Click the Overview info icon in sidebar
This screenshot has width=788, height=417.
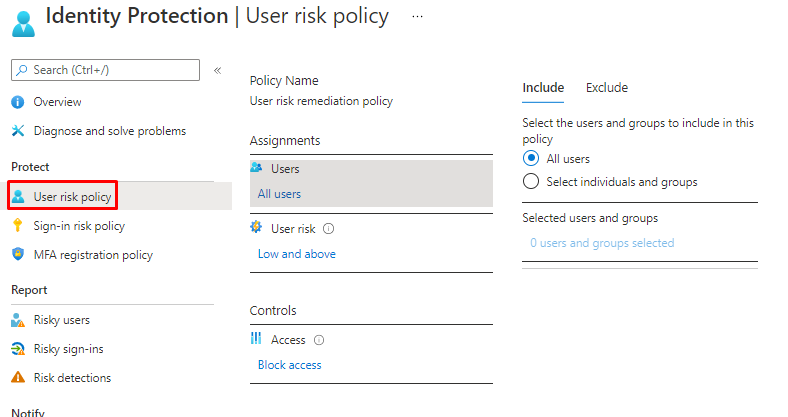[17, 102]
